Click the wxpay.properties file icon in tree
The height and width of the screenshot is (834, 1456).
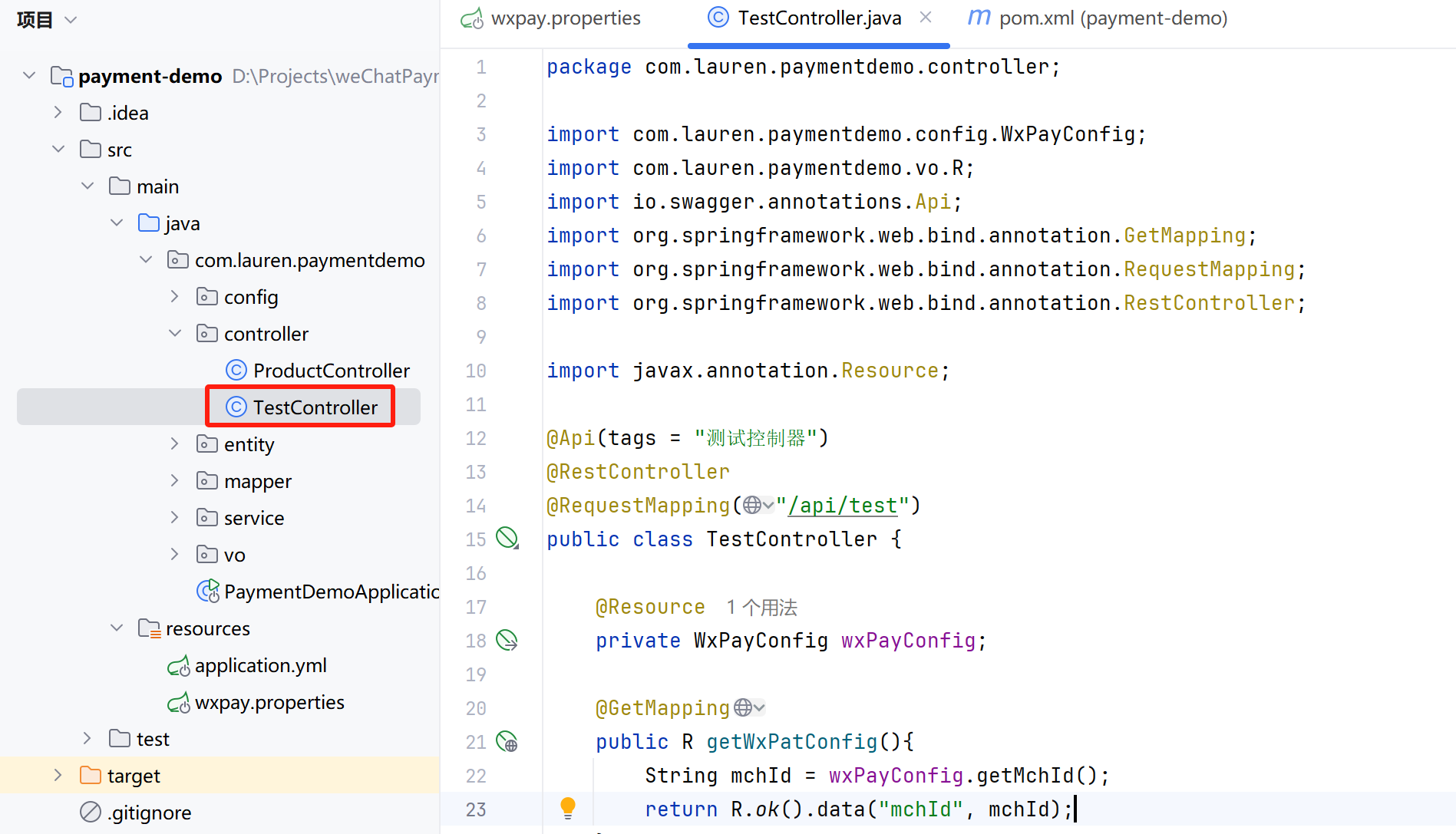click(179, 702)
